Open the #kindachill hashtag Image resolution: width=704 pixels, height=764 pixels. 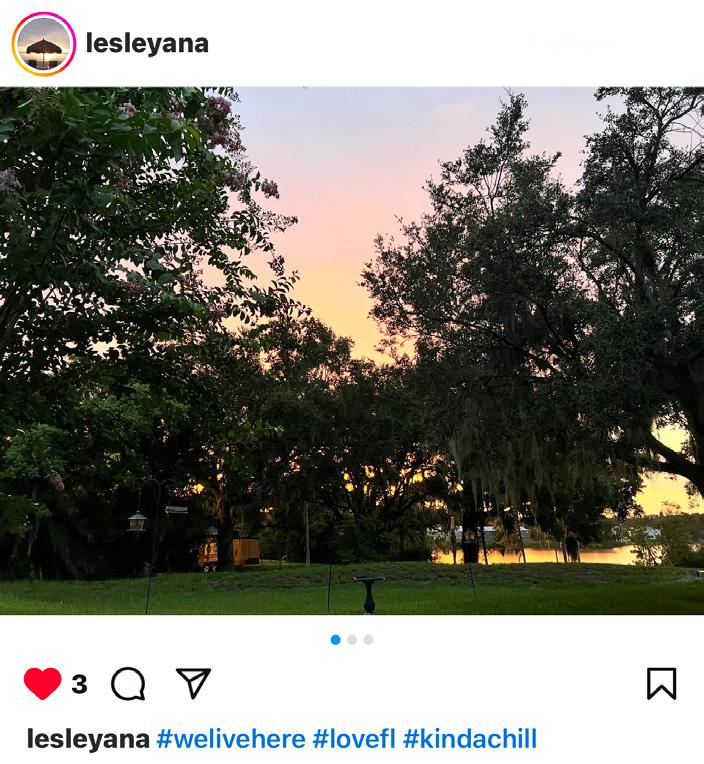470,739
